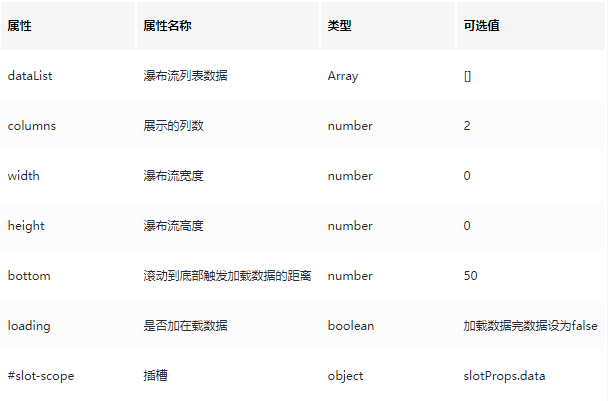Click the 滚动到底部触发加载数据的距离 description
614x401 pixels.
click(x=227, y=276)
